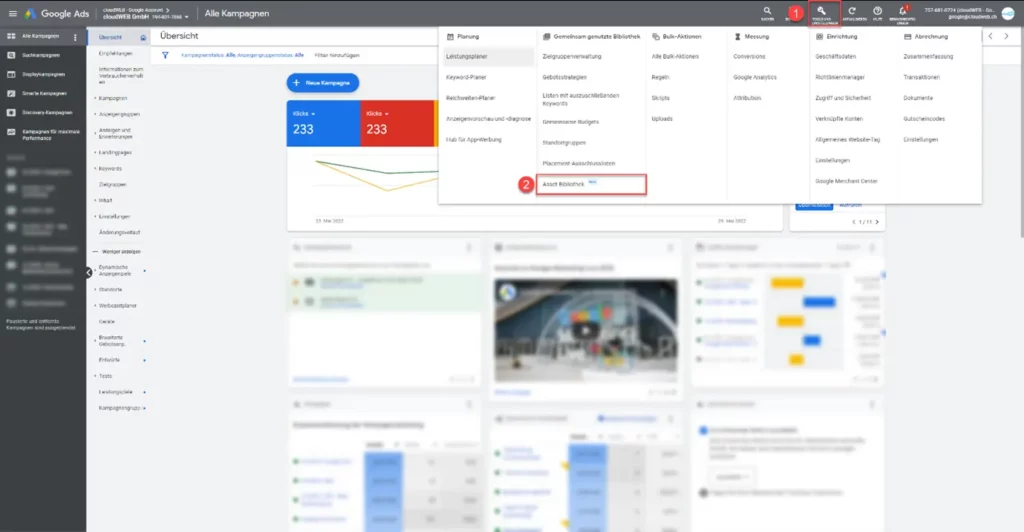Open Skripts under Bulk-Aktionen

660,99
